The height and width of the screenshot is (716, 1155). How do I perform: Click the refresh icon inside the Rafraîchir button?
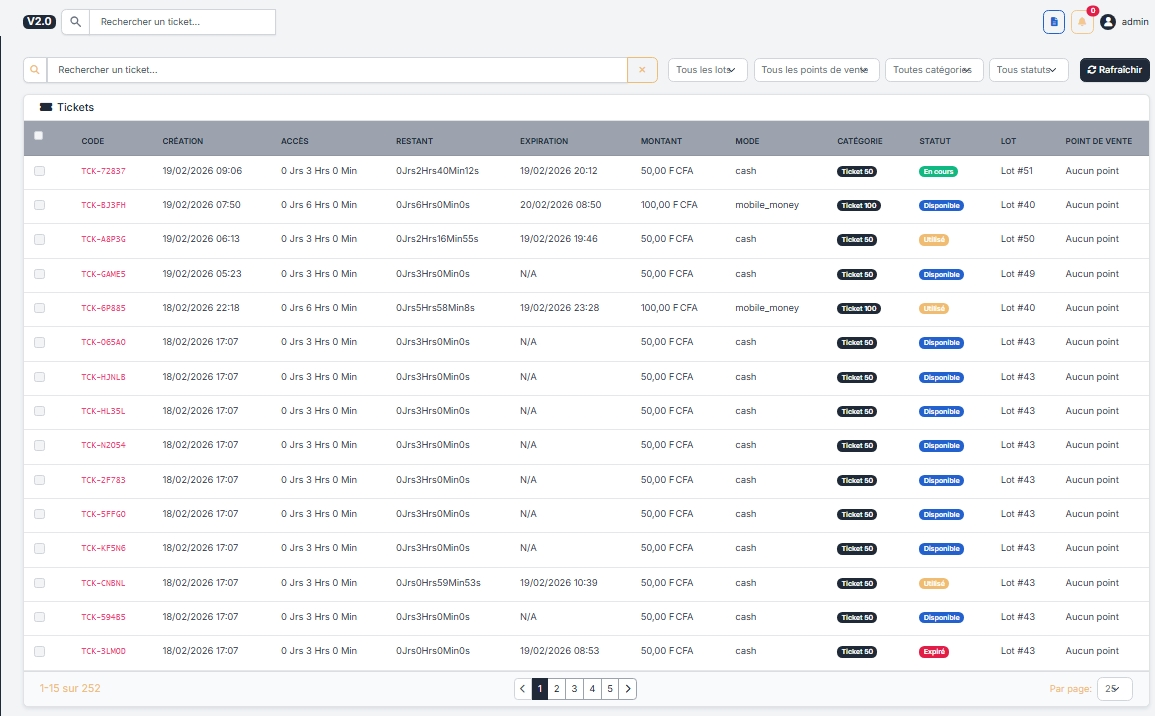[x=1089, y=70]
